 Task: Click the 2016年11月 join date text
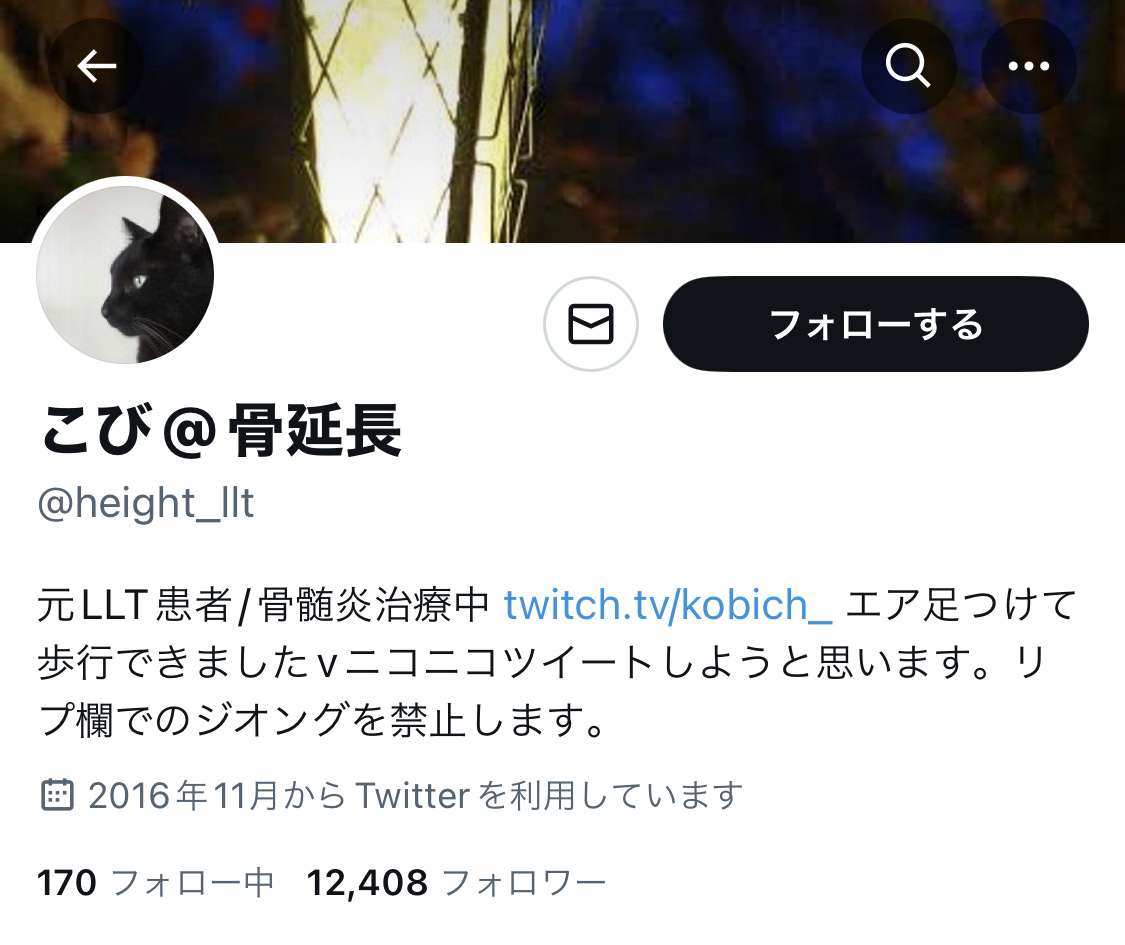tap(183, 795)
